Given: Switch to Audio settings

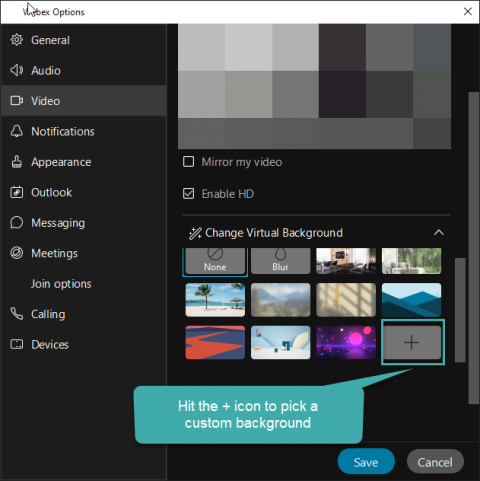Looking at the screenshot, I should [x=84, y=70].
